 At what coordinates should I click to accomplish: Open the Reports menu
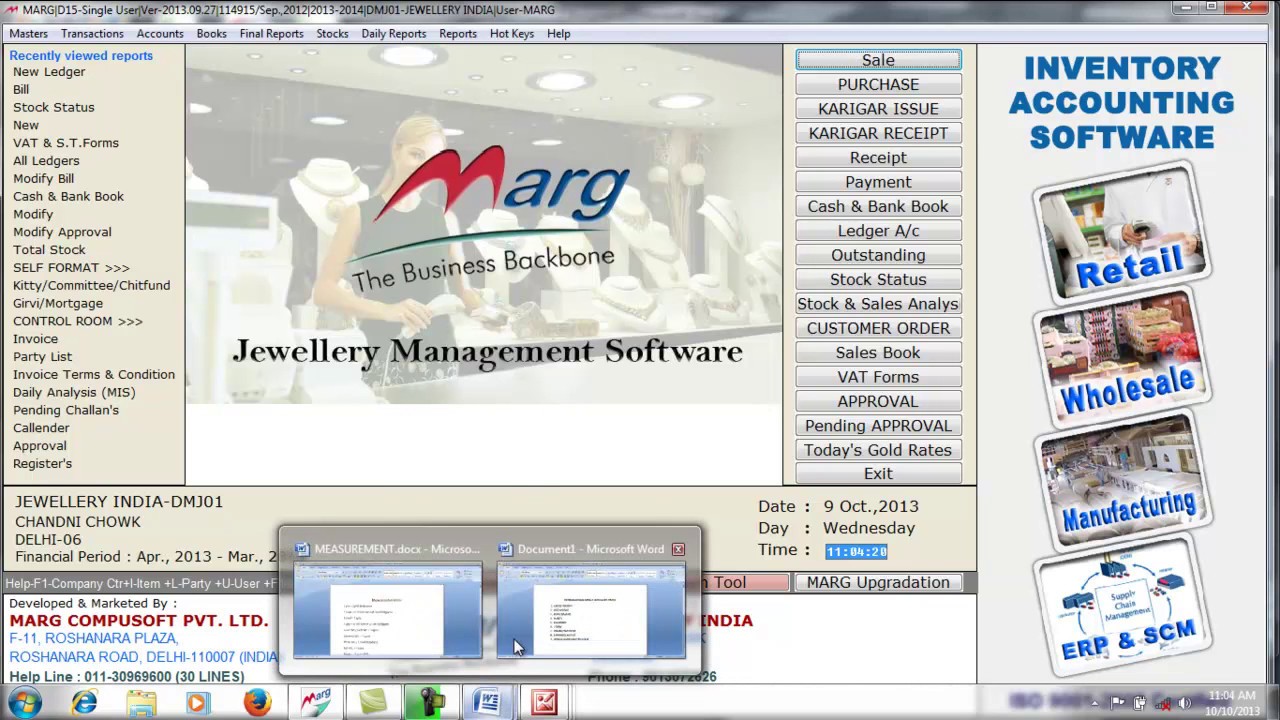coord(458,34)
